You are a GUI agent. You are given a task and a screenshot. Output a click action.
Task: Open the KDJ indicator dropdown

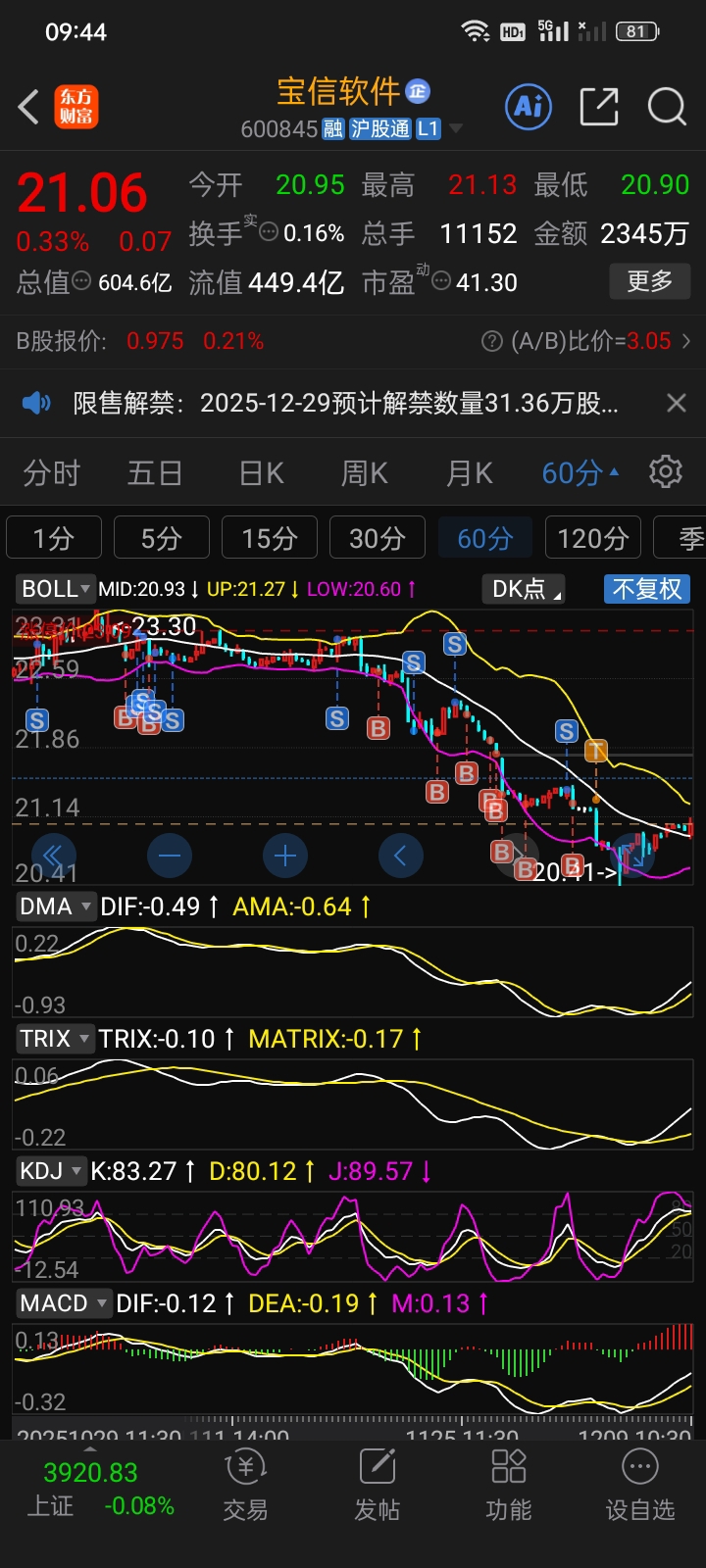51,1171
